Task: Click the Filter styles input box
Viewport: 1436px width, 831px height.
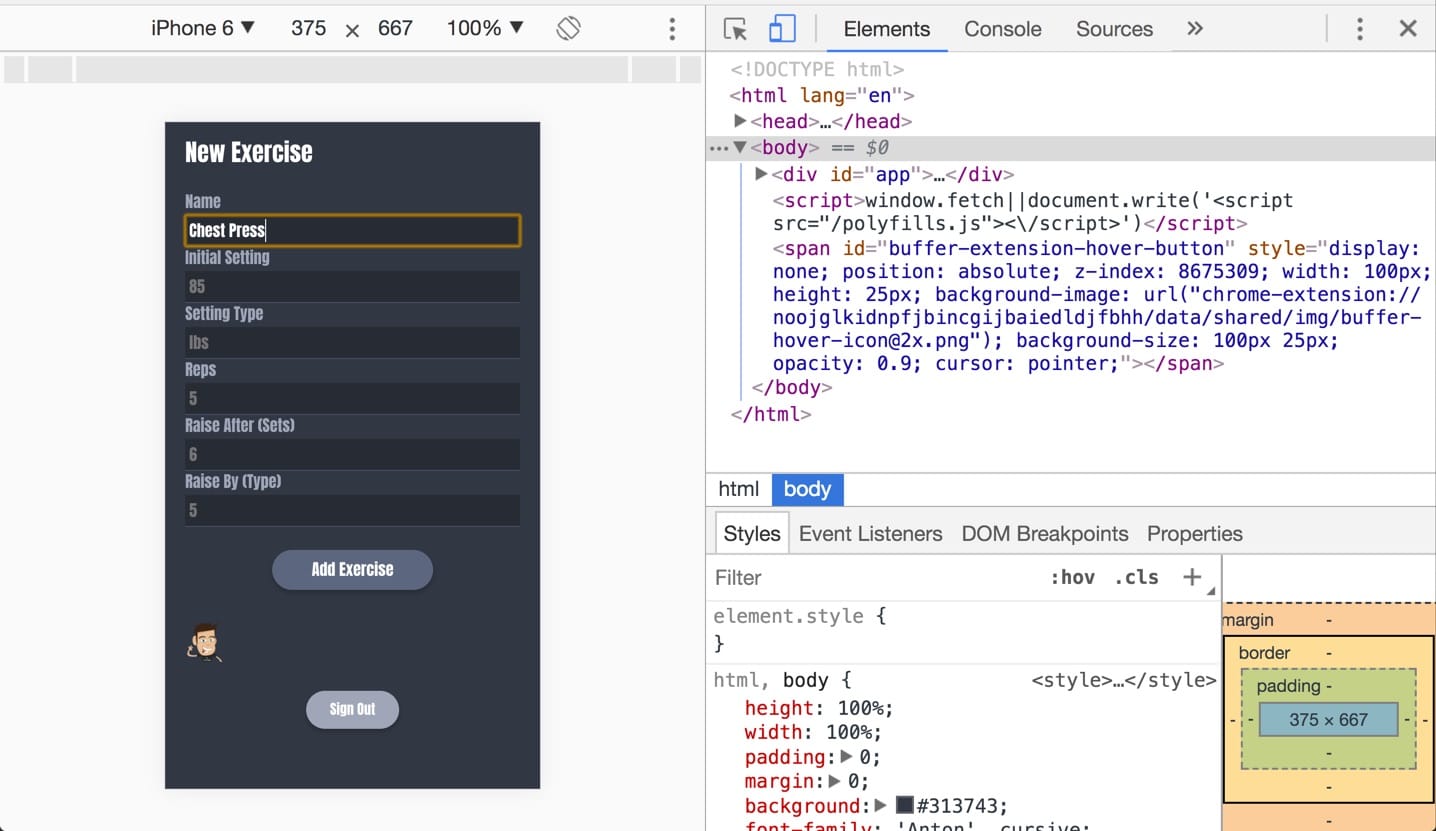Action: pos(875,577)
